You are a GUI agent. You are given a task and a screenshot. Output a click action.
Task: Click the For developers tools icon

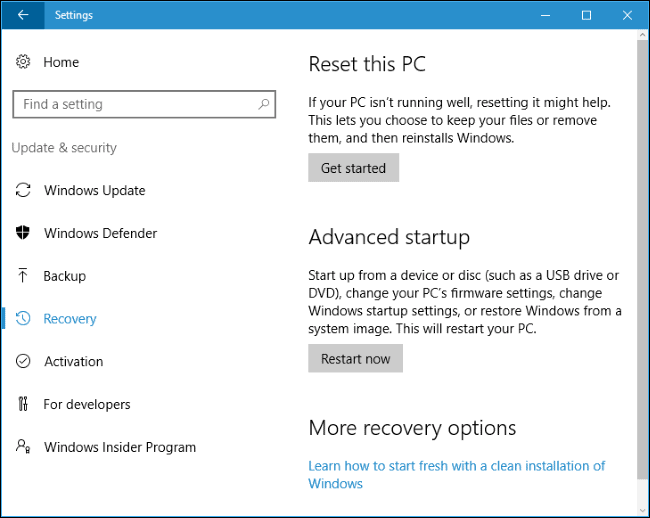click(x=23, y=404)
